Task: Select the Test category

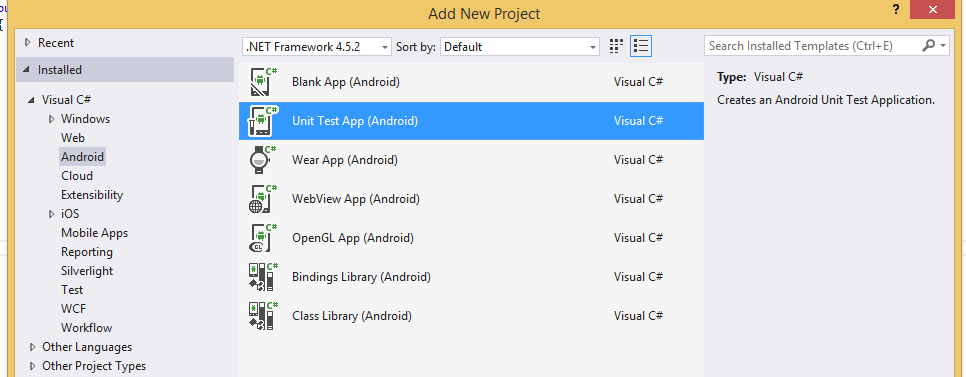Action: (x=71, y=290)
